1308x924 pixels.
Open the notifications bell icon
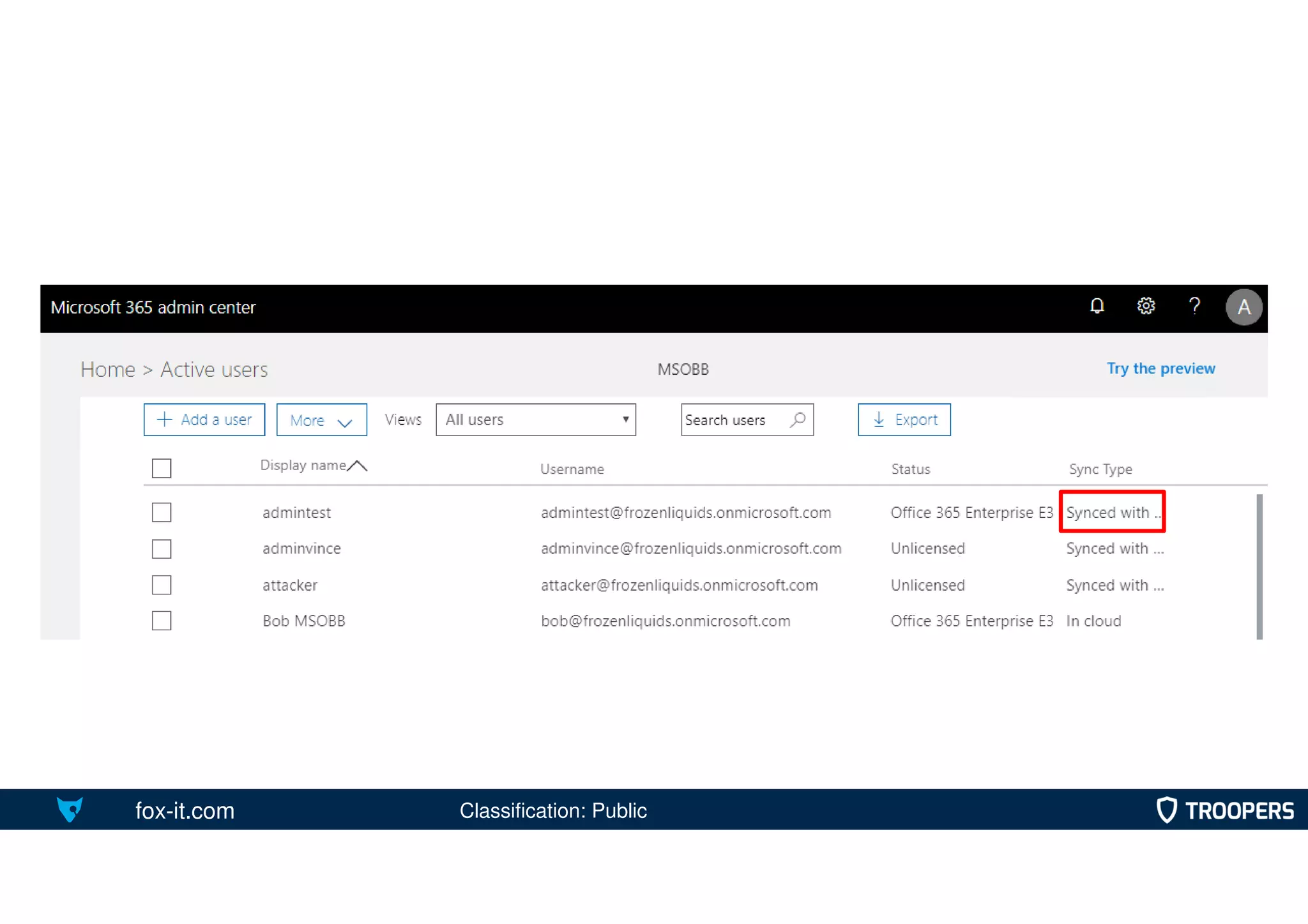(1097, 307)
